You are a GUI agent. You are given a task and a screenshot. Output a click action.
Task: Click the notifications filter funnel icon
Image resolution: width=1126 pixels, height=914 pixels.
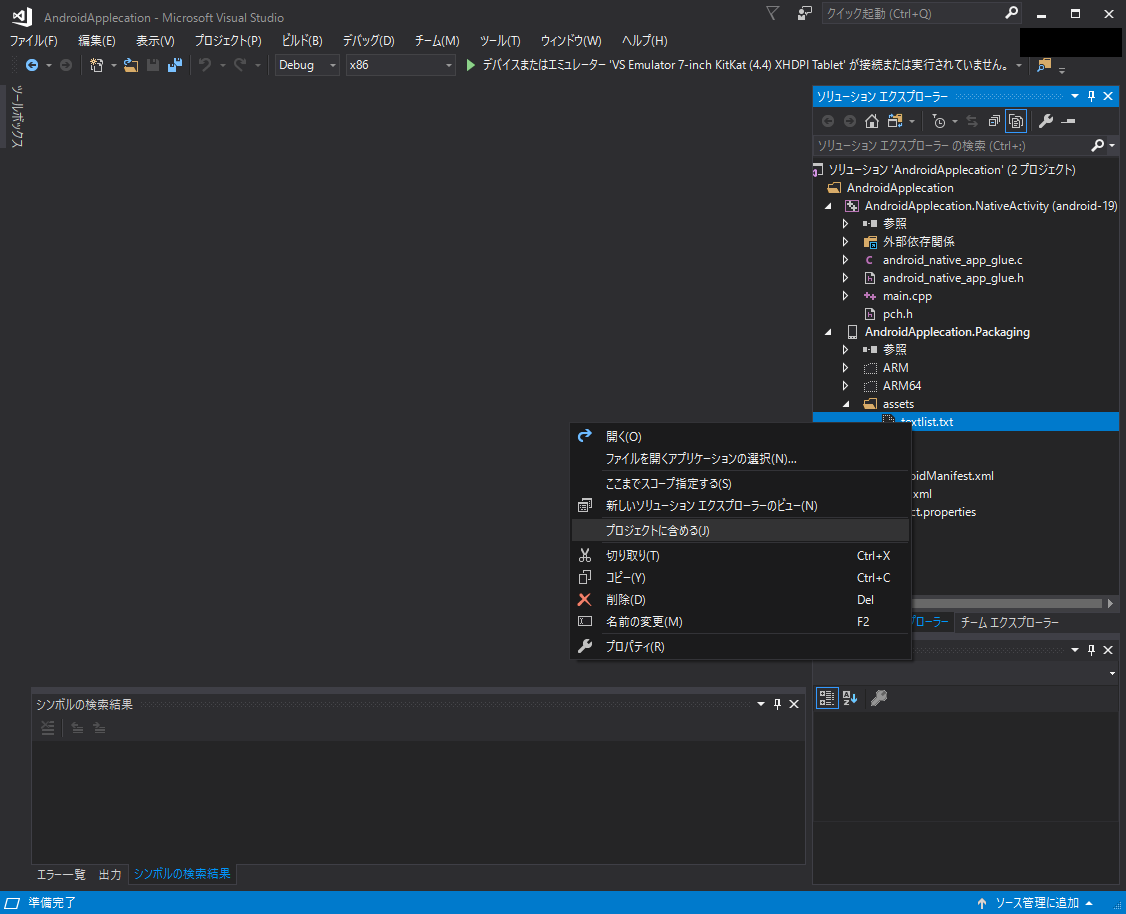pos(772,14)
